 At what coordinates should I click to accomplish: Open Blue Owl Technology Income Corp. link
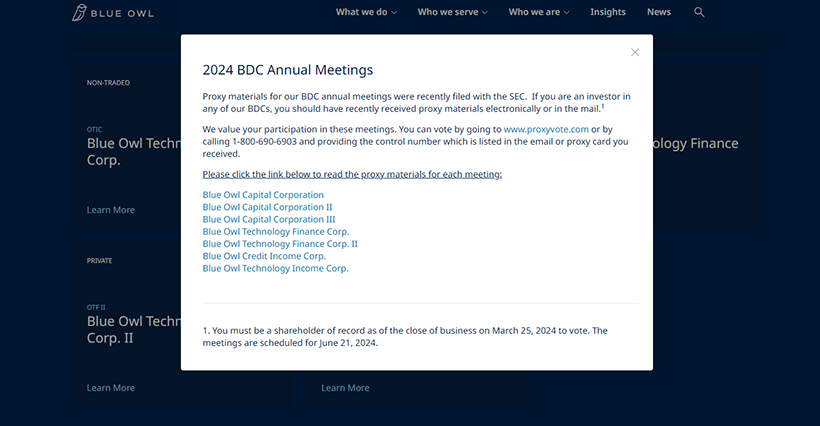275,268
